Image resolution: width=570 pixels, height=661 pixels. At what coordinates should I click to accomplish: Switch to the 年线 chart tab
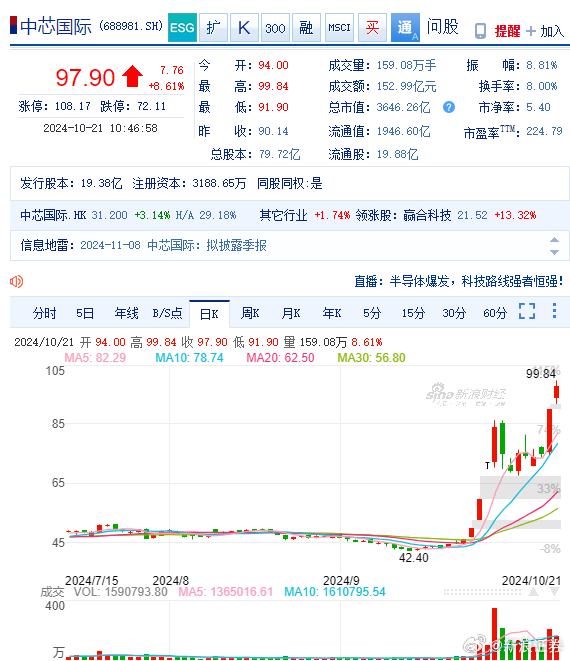pos(126,313)
